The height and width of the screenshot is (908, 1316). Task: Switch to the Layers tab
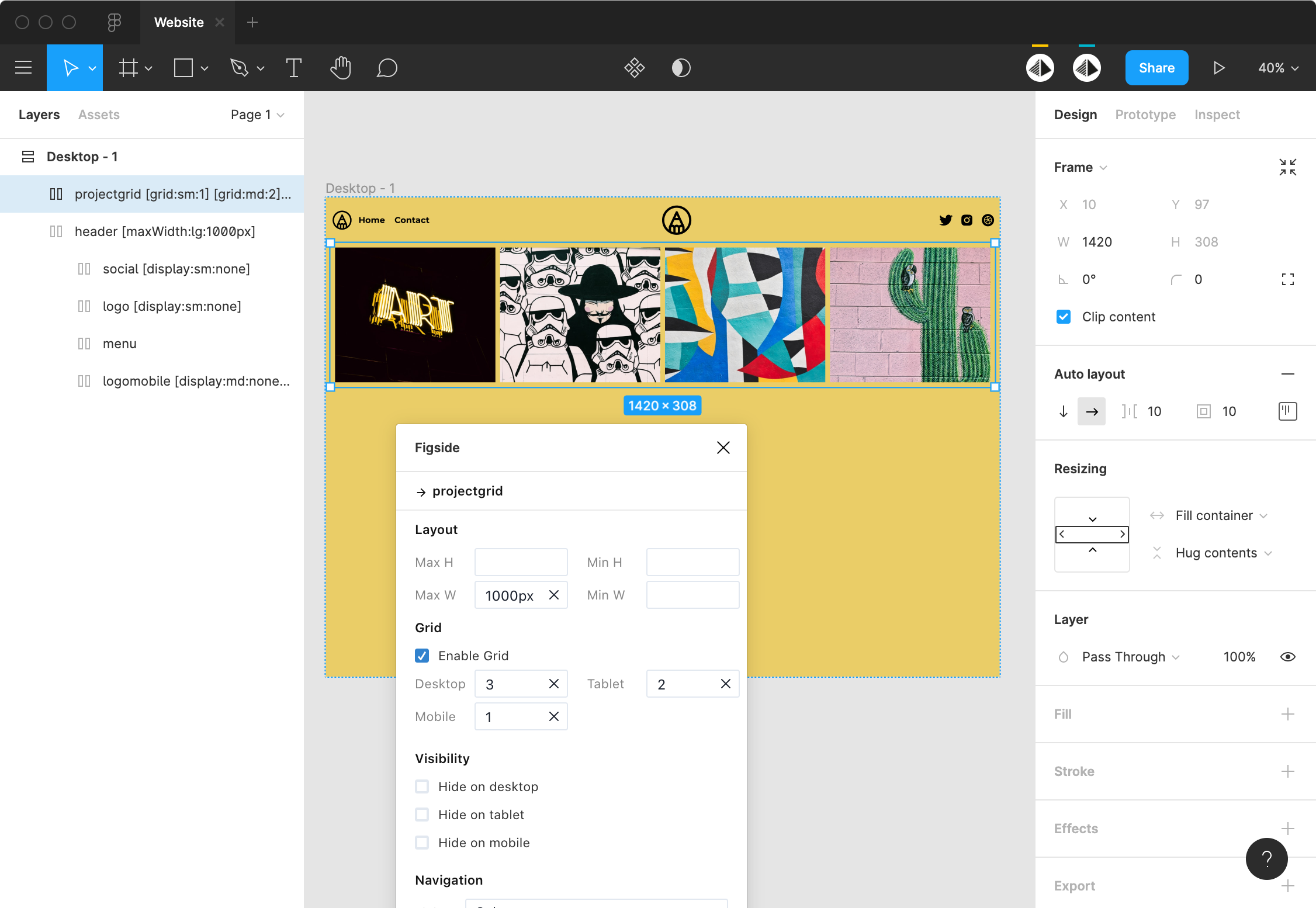point(39,115)
